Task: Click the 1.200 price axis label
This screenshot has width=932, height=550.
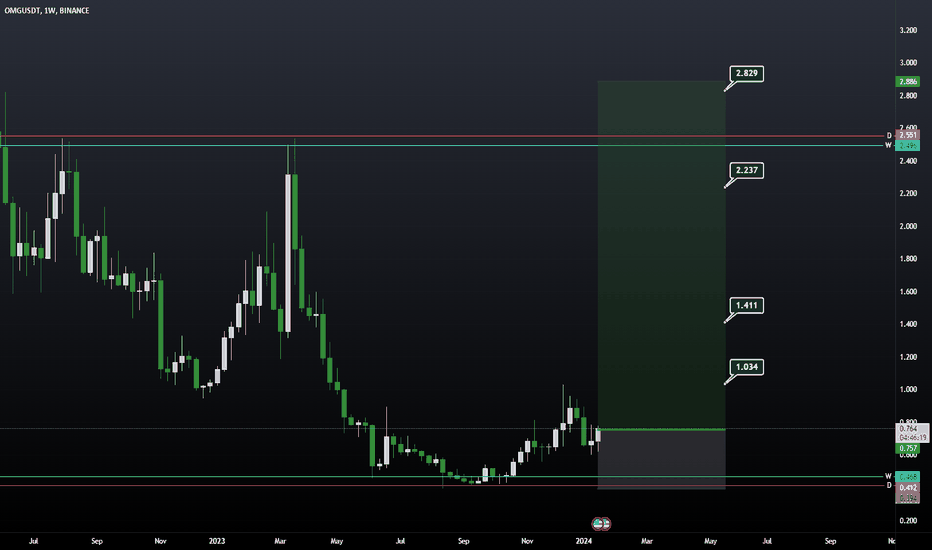Action: 908,357
